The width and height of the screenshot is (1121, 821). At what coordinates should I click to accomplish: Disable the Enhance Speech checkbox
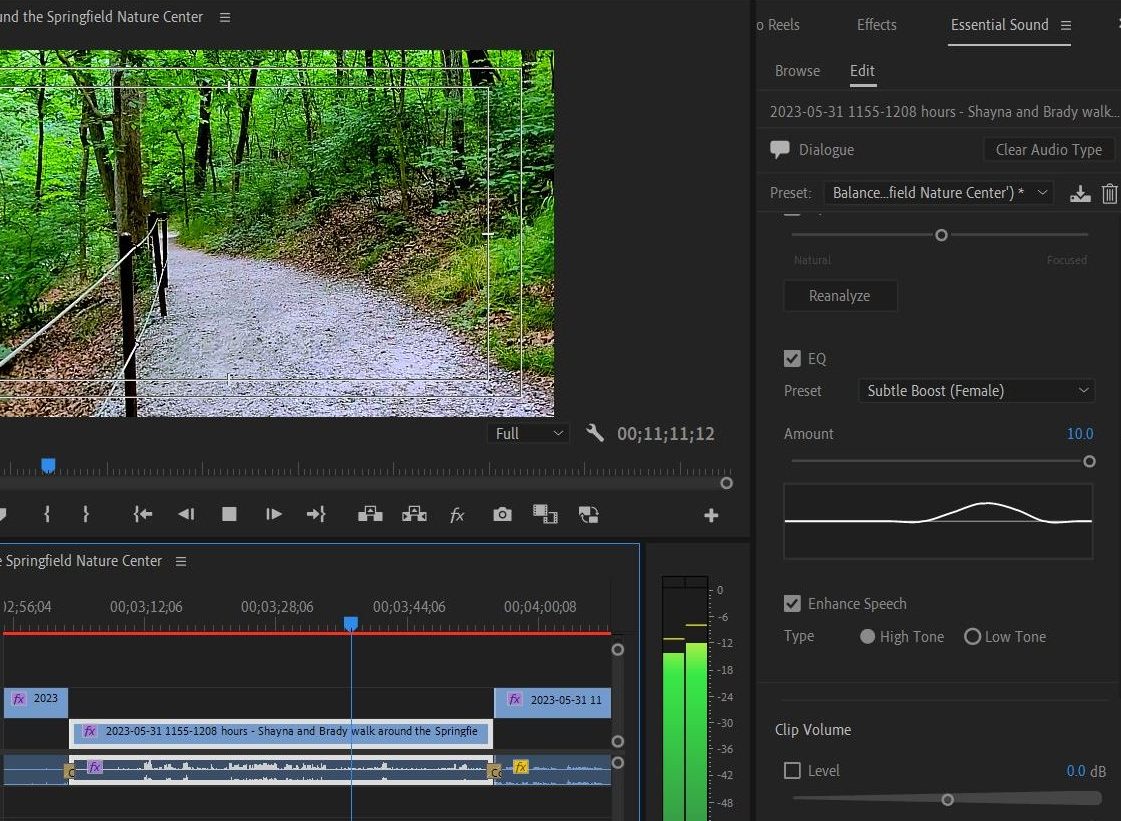(792, 604)
